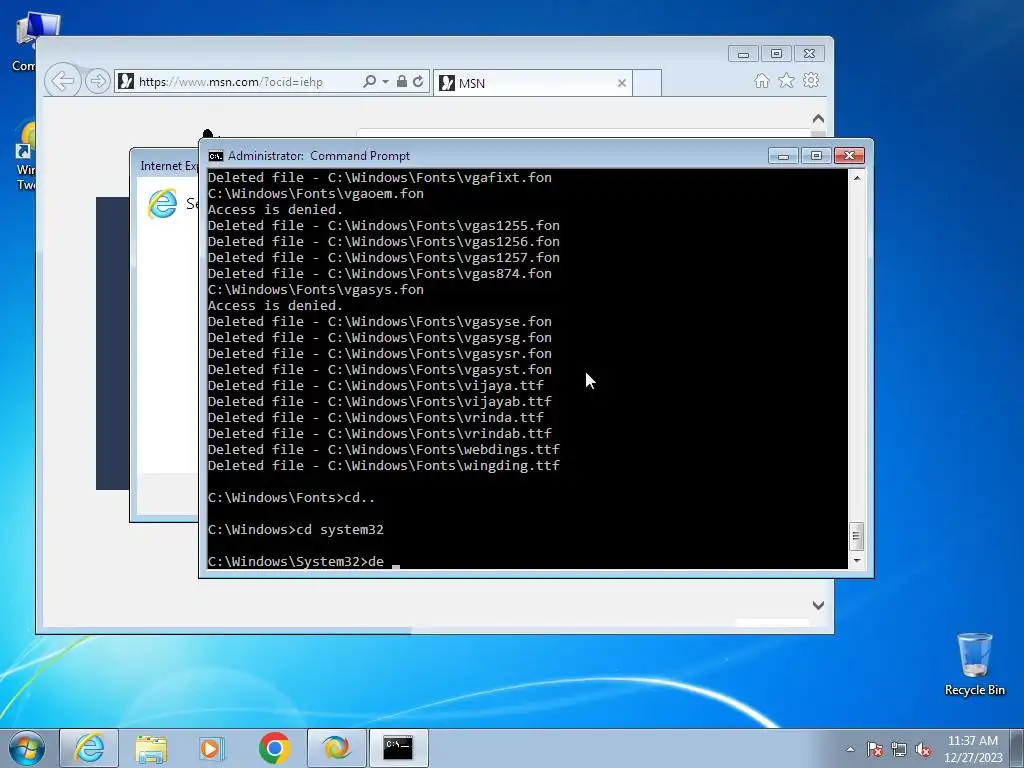Screen dimensions: 1024x768
Task: Close the Internet Explorer window
Action: 809,54
